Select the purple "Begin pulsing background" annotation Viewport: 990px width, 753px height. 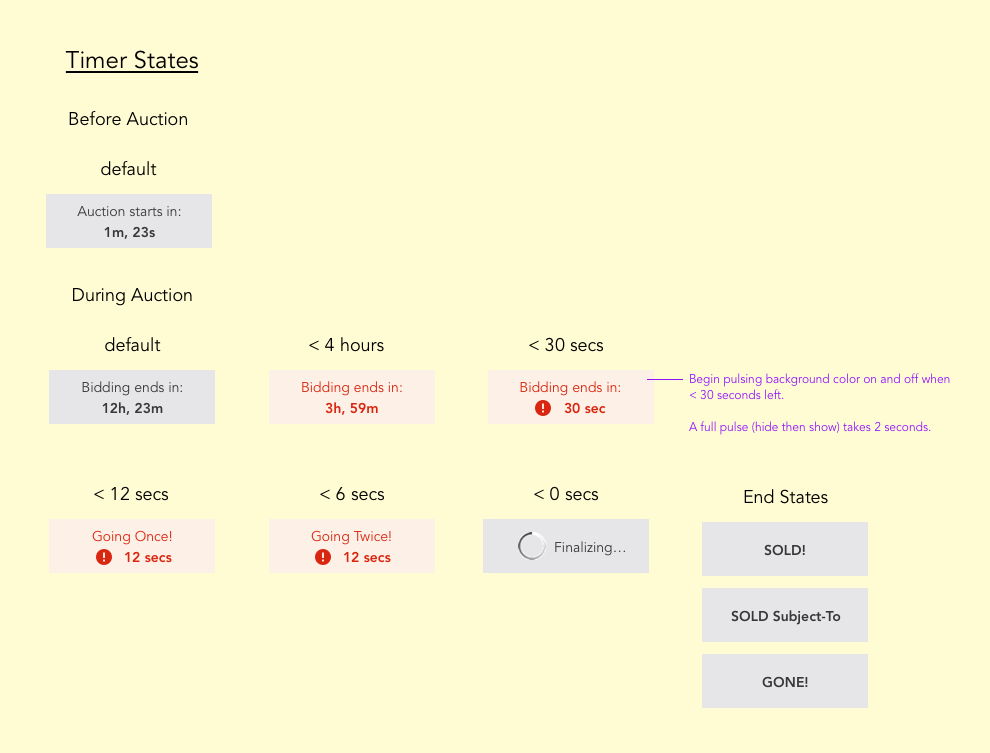pyautogui.click(x=819, y=387)
